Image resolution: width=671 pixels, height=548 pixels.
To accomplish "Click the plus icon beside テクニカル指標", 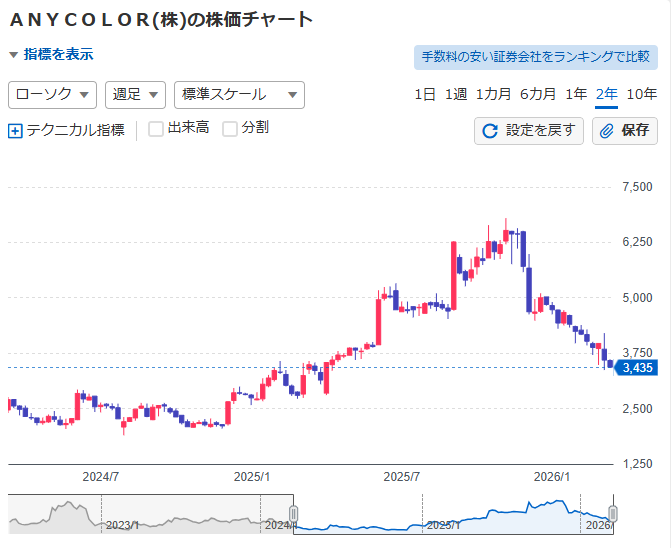I will 15,130.
